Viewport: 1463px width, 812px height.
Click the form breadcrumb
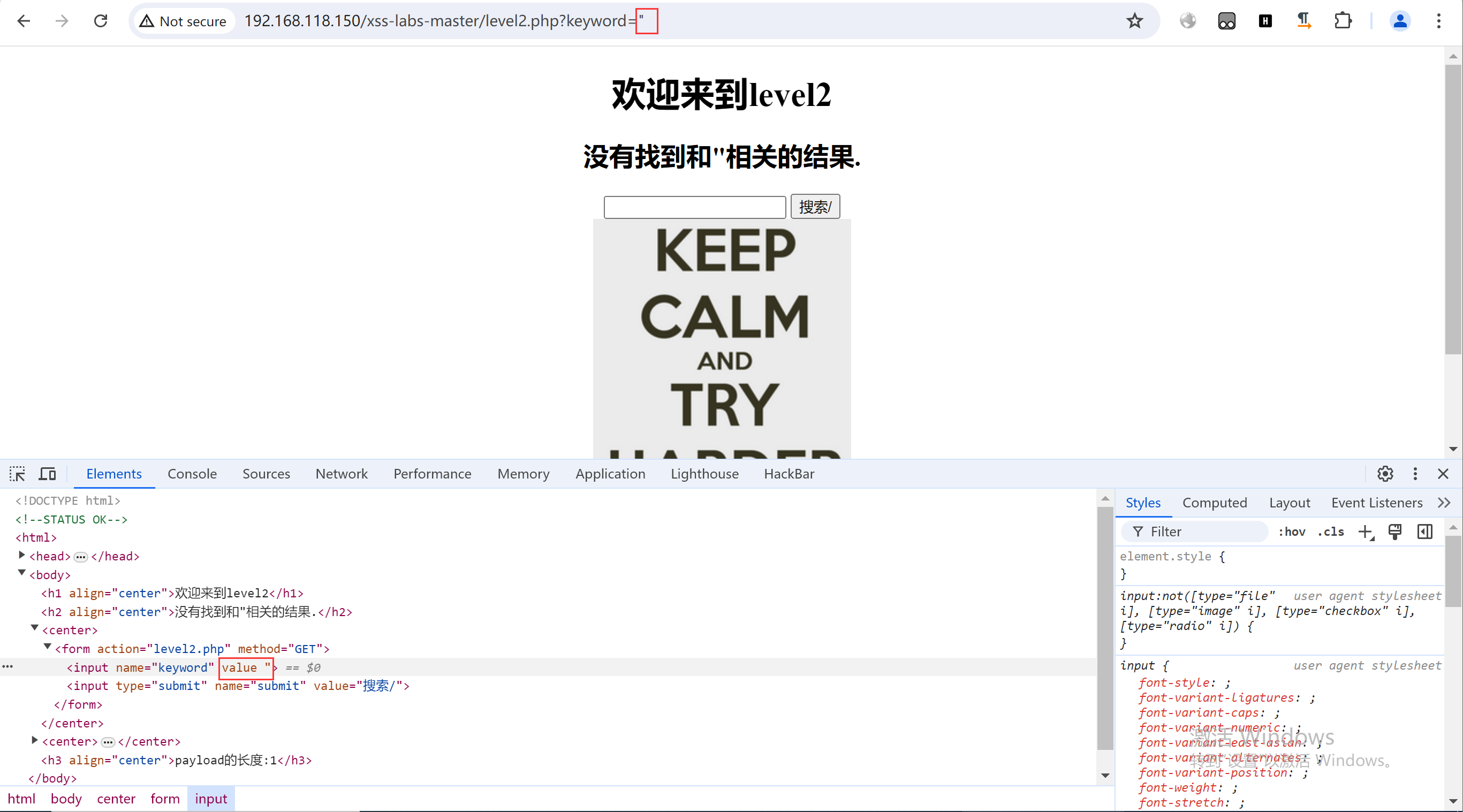click(x=165, y=799)
